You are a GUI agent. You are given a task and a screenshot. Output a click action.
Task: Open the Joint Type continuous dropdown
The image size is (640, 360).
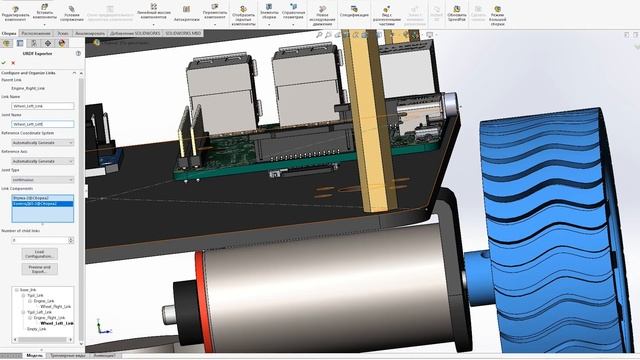click(42, 180)
